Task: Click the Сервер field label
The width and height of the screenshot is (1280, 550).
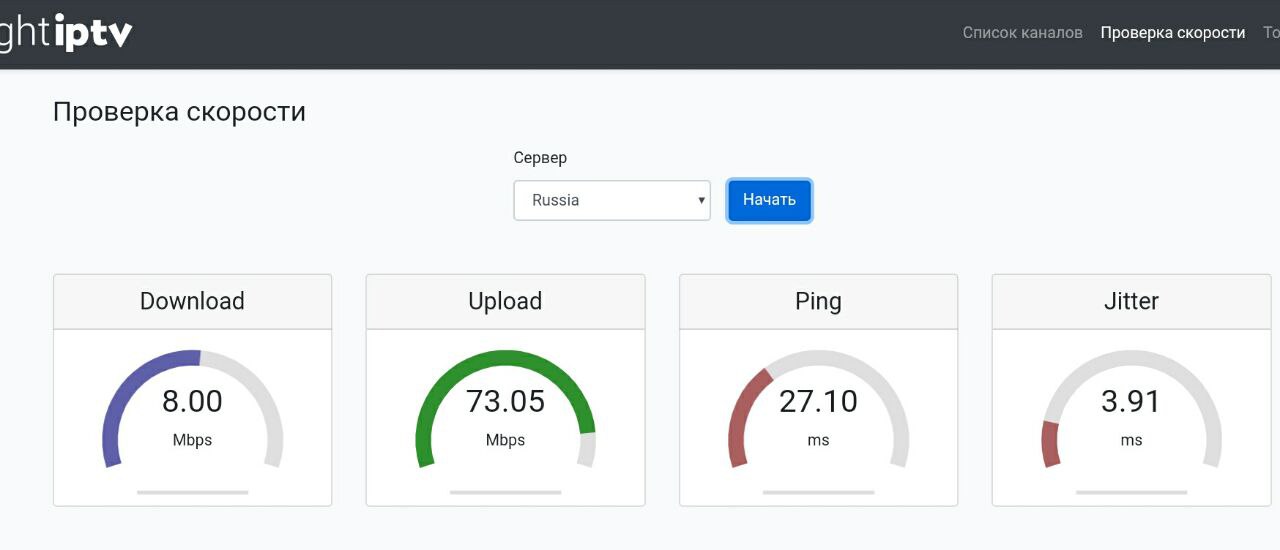Action: click(540, 158)
